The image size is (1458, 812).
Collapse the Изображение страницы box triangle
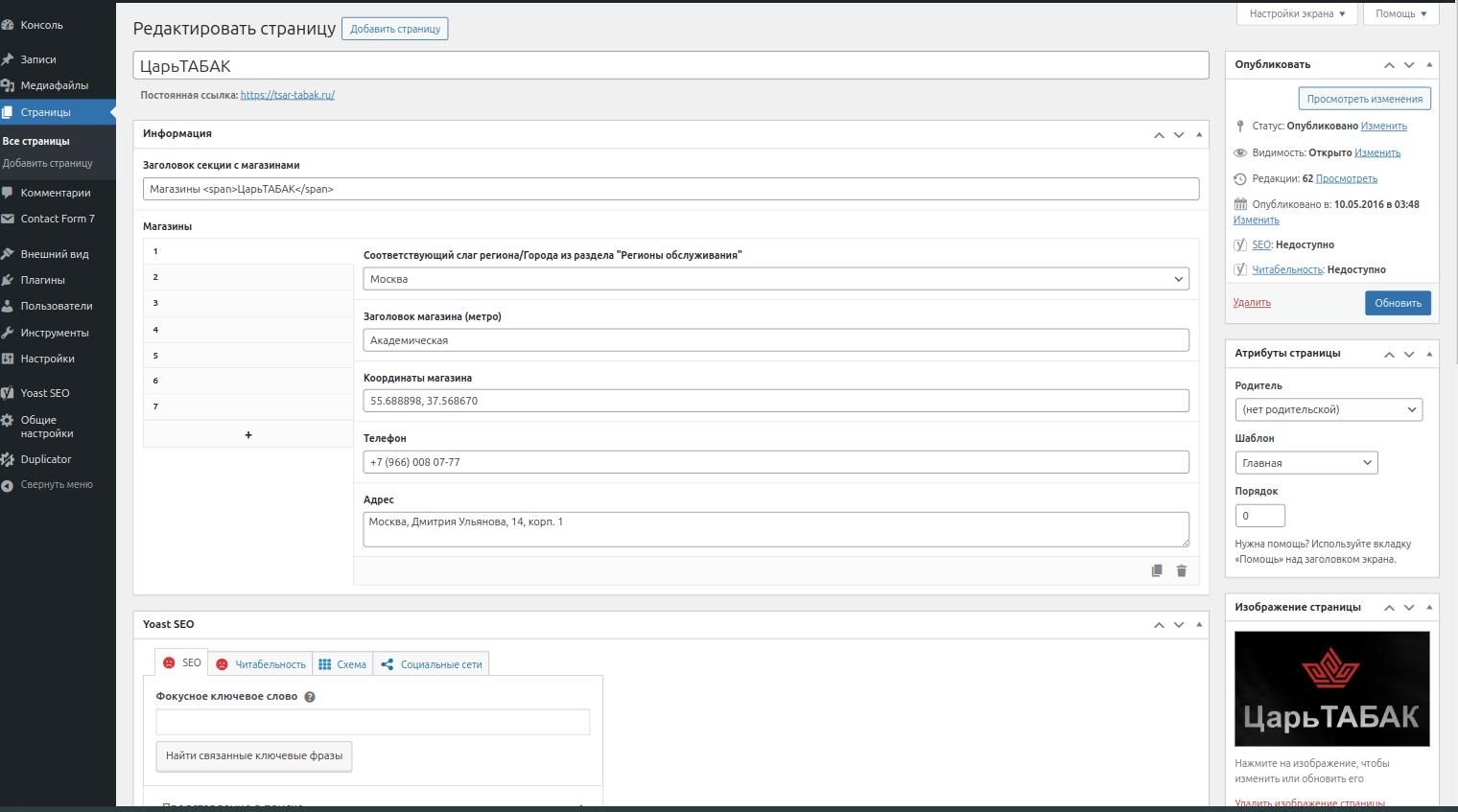click(1429, 608)
